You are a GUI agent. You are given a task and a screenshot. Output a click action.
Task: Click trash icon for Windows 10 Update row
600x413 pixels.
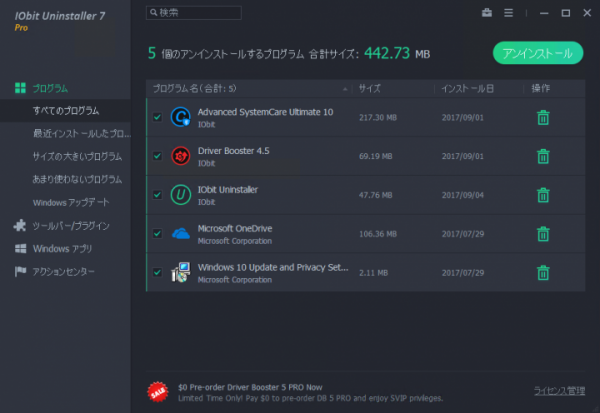[543, 273]
